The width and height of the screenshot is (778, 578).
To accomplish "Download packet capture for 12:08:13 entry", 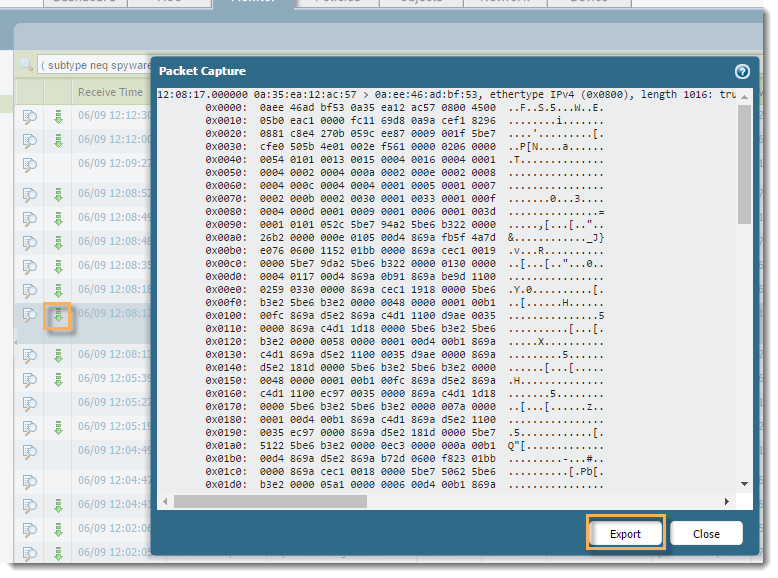I will [x=59, y=356].
